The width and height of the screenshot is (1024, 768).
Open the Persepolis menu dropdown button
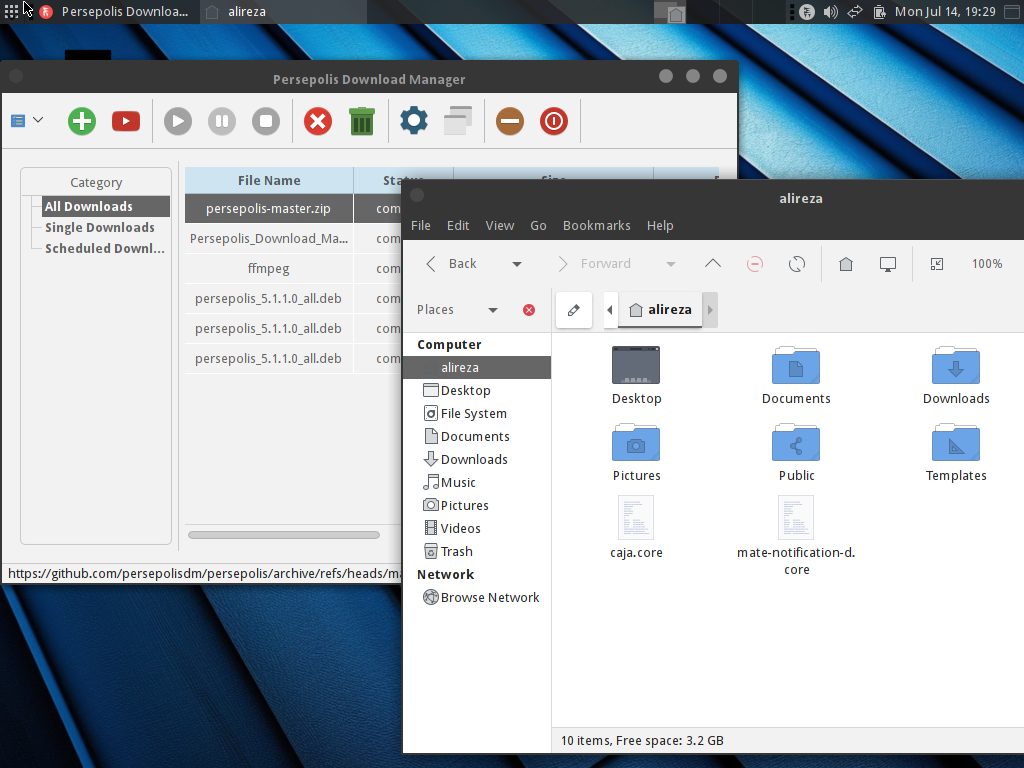[27, 121]
